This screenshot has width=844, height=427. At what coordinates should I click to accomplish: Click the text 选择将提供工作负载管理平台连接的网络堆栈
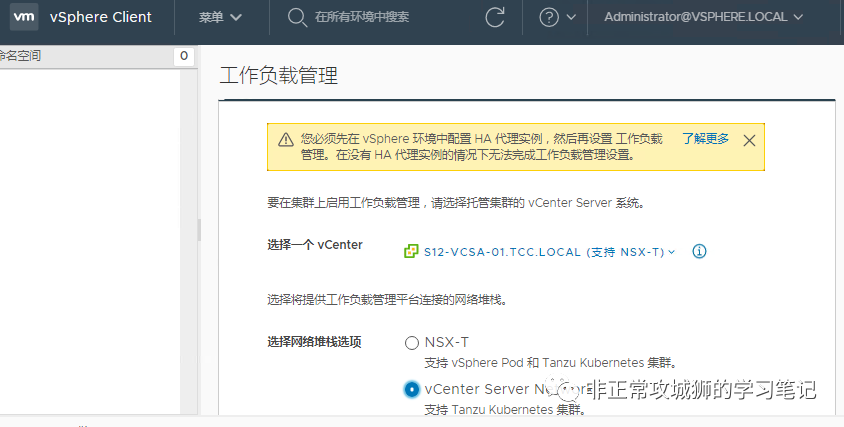pyautogui.click(x=388, y=300)
